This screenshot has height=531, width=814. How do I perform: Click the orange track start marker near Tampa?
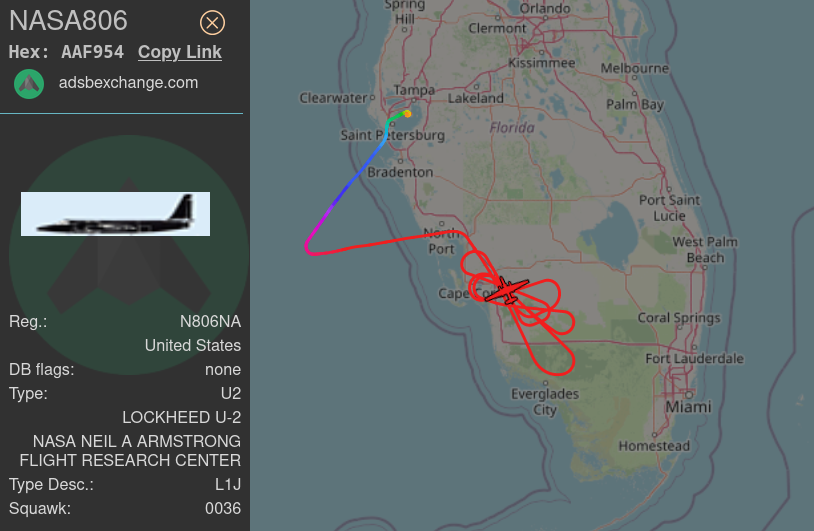coord(408,114)
